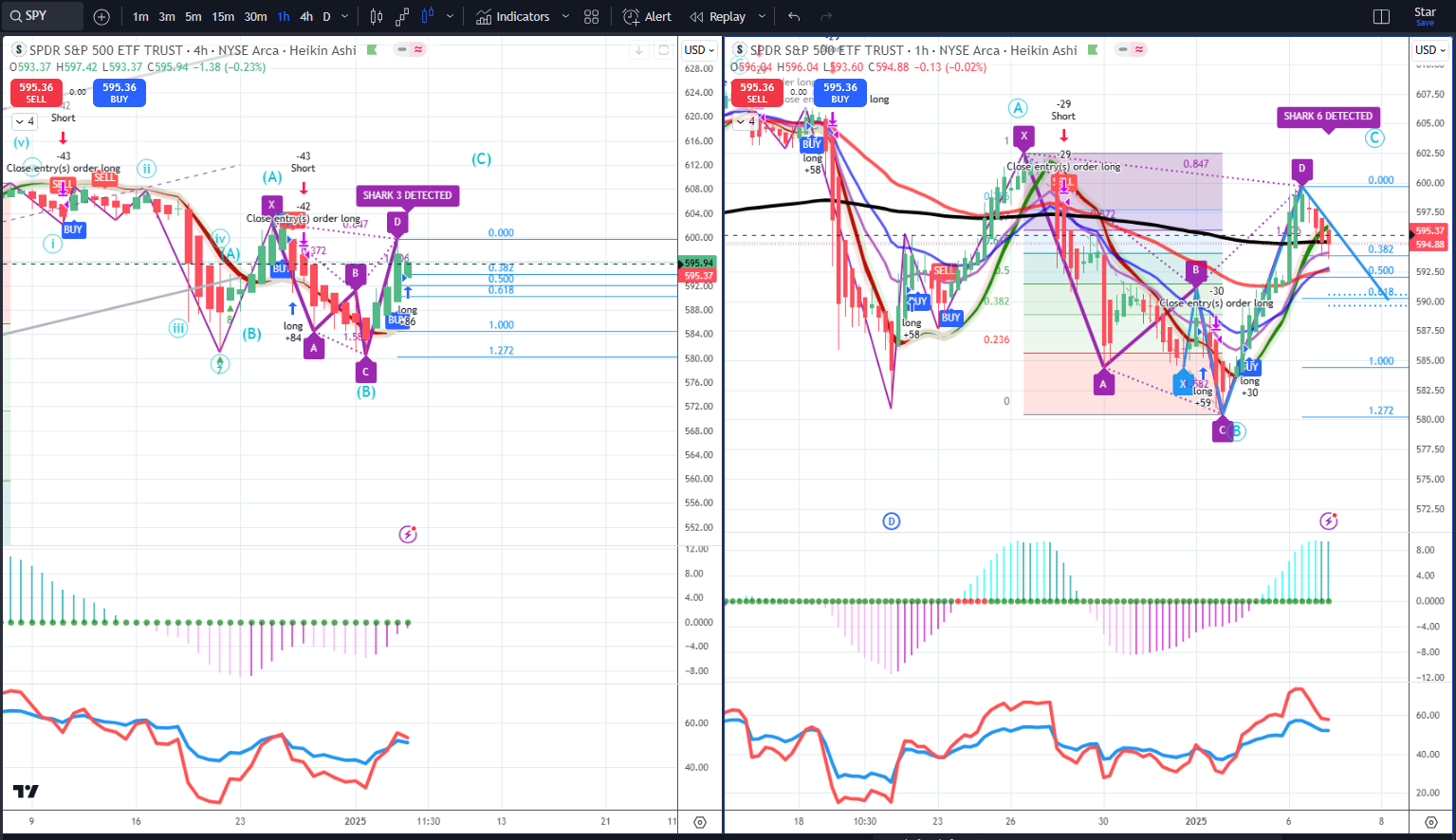
Task: Click the red 595.37 price label on 1h axis
Action: click(x=1429, y=230)
